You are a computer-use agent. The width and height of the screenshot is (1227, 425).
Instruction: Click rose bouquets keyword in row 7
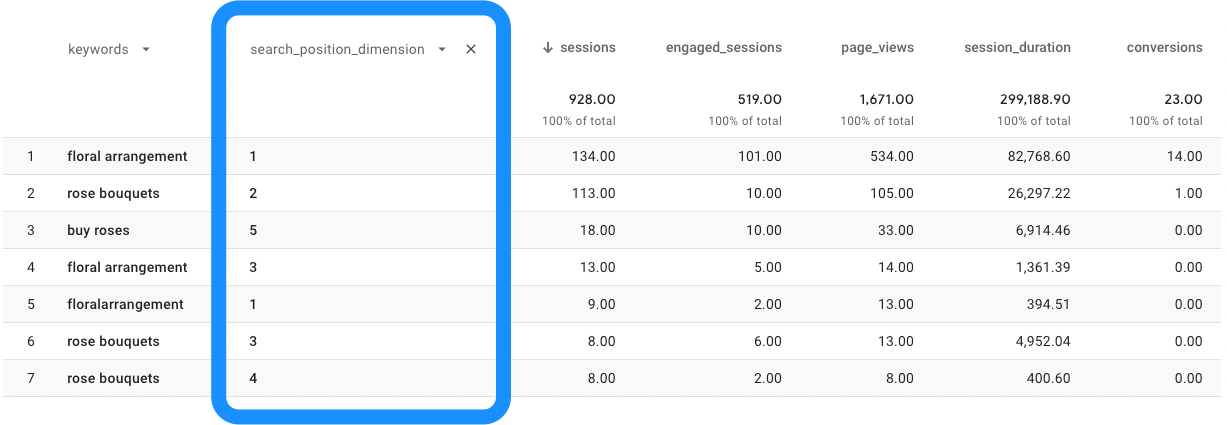(113, 378)
